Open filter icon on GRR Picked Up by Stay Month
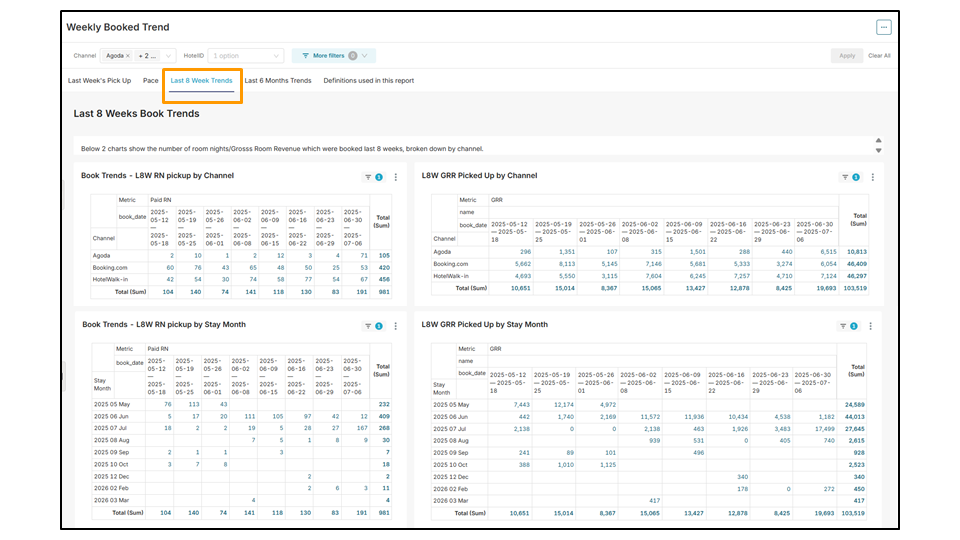Viewport: 960px width, 540px height. click(x=843, y=326)
